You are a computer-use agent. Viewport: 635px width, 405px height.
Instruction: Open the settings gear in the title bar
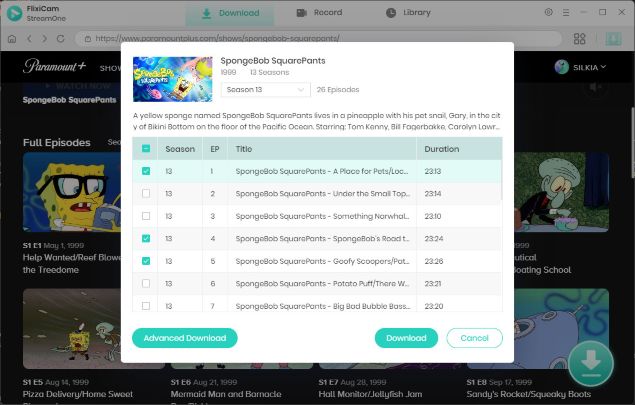coord(548,12)
